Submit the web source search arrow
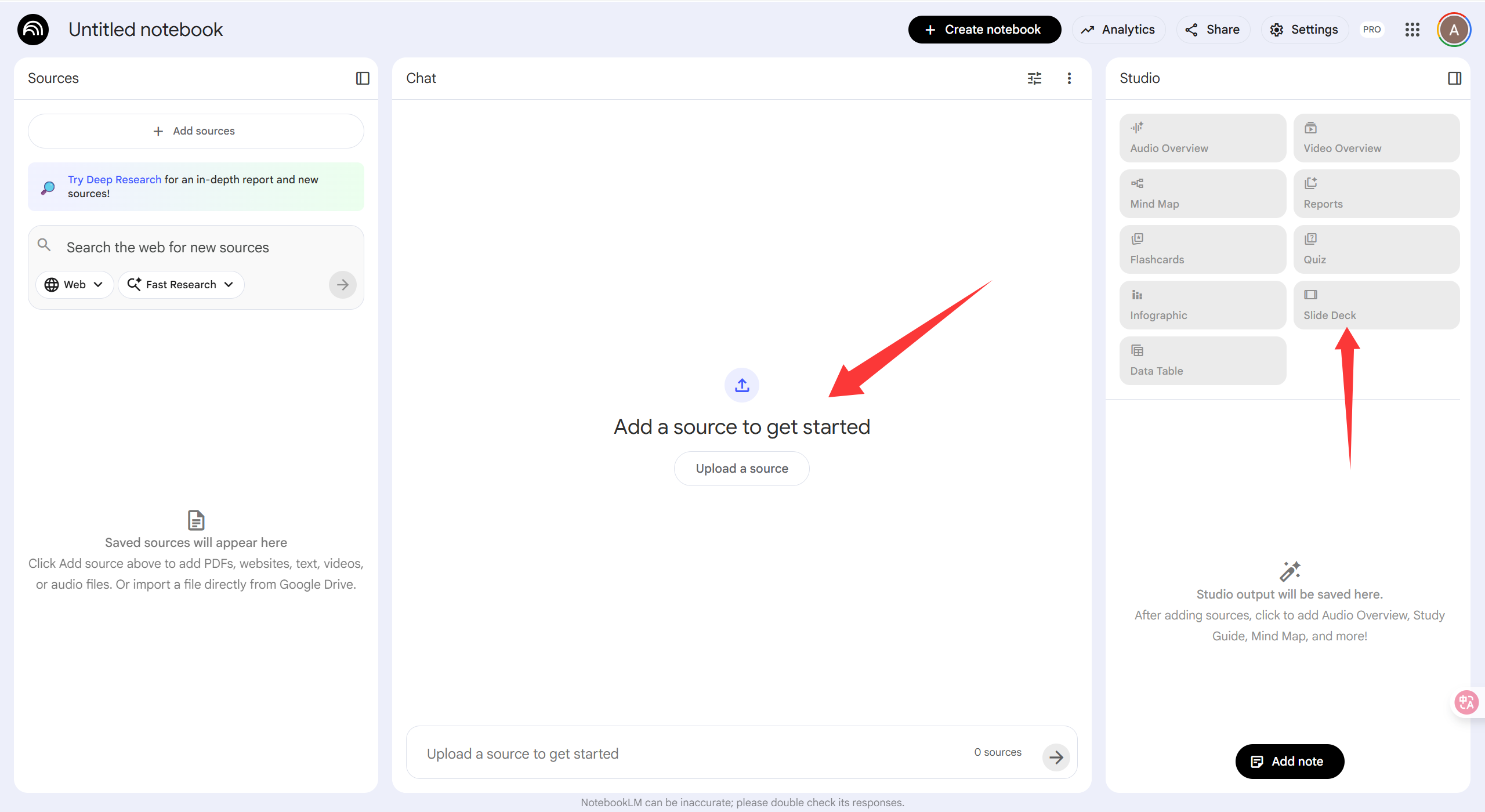Screen dimensions: 1485x812 pos(342,285)
